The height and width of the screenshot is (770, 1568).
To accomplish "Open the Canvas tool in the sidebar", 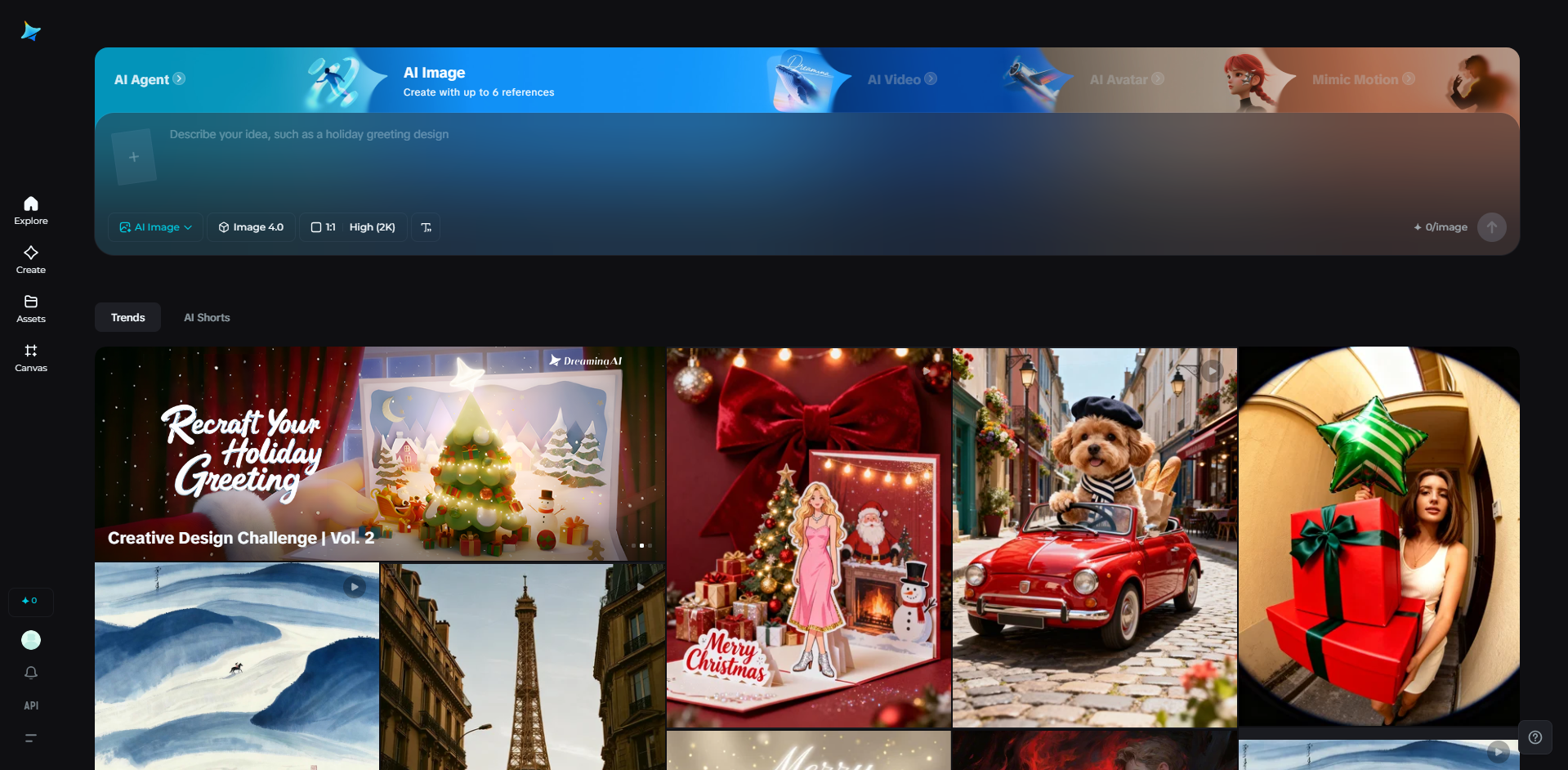I will pyautogui.click(x=30, y=357).
